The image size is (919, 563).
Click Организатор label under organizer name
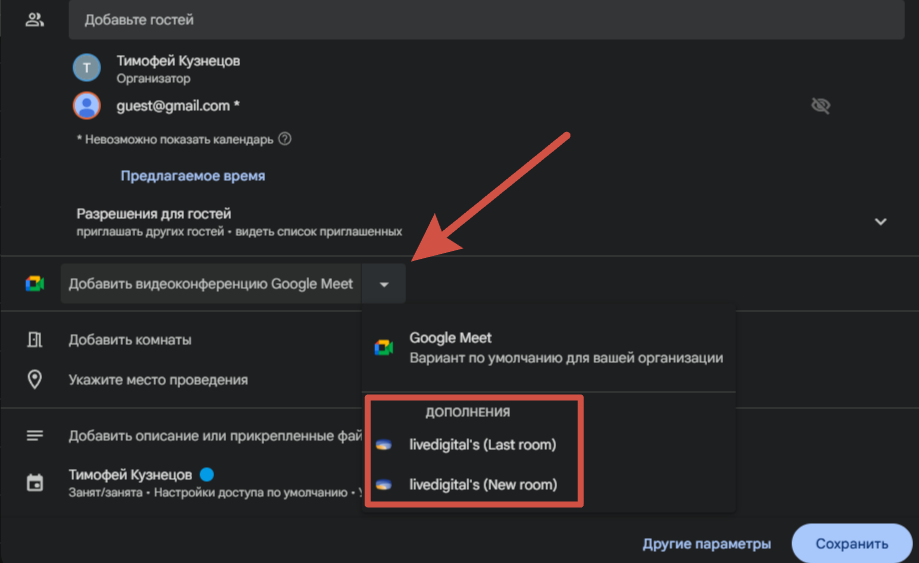(x=153, y=79)
